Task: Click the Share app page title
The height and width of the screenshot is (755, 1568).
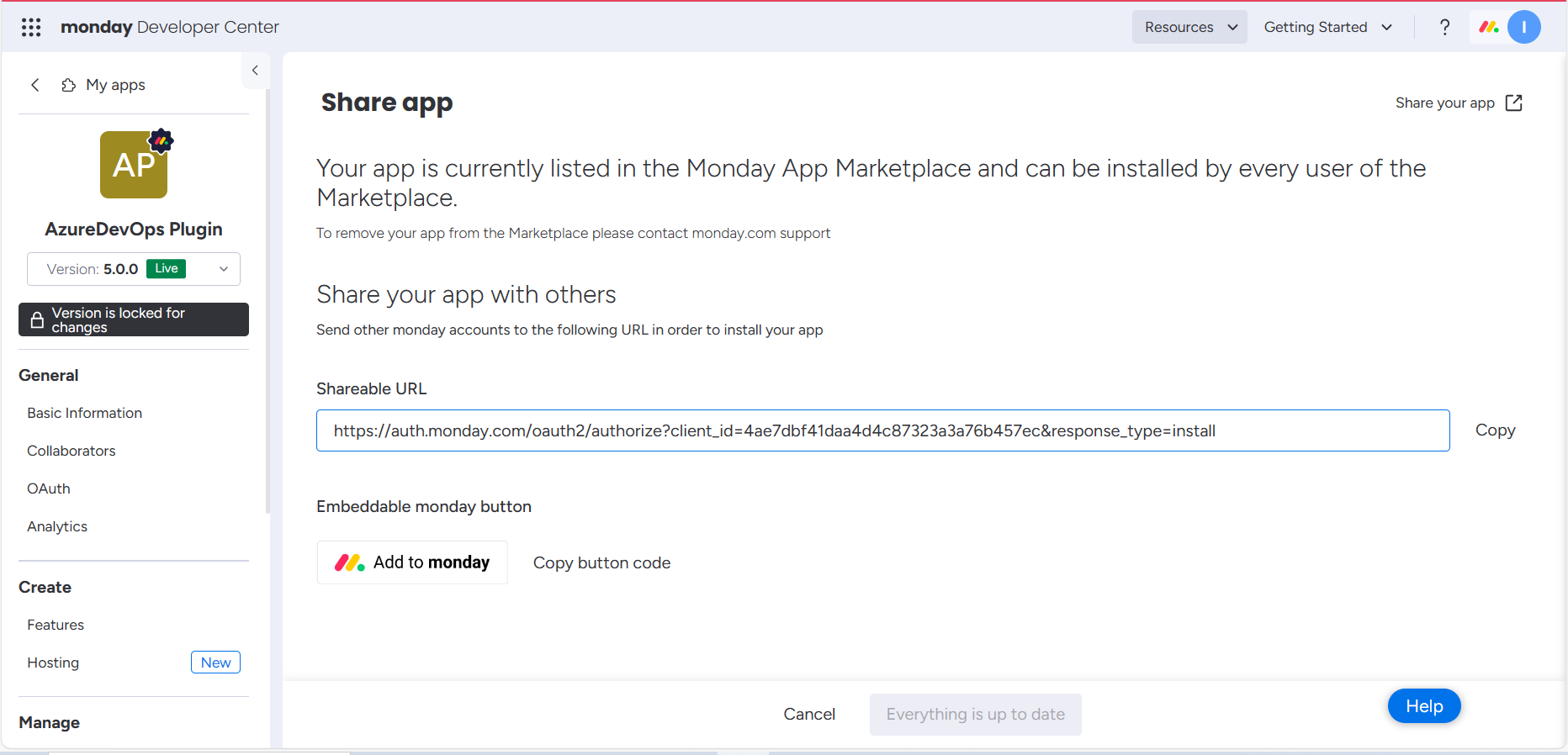Action: [387, 103]
